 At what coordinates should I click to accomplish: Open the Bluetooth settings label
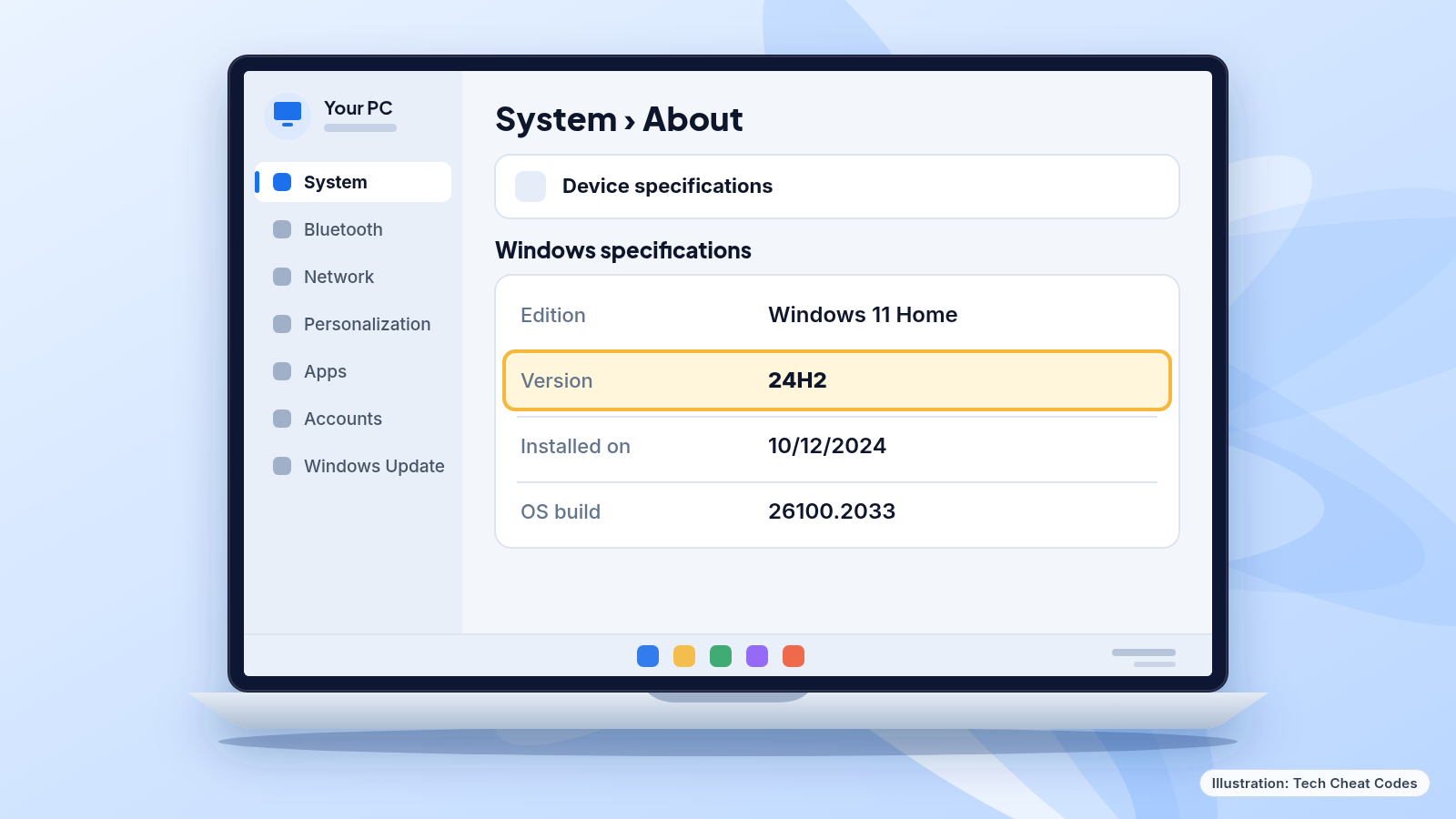point(343,229)
